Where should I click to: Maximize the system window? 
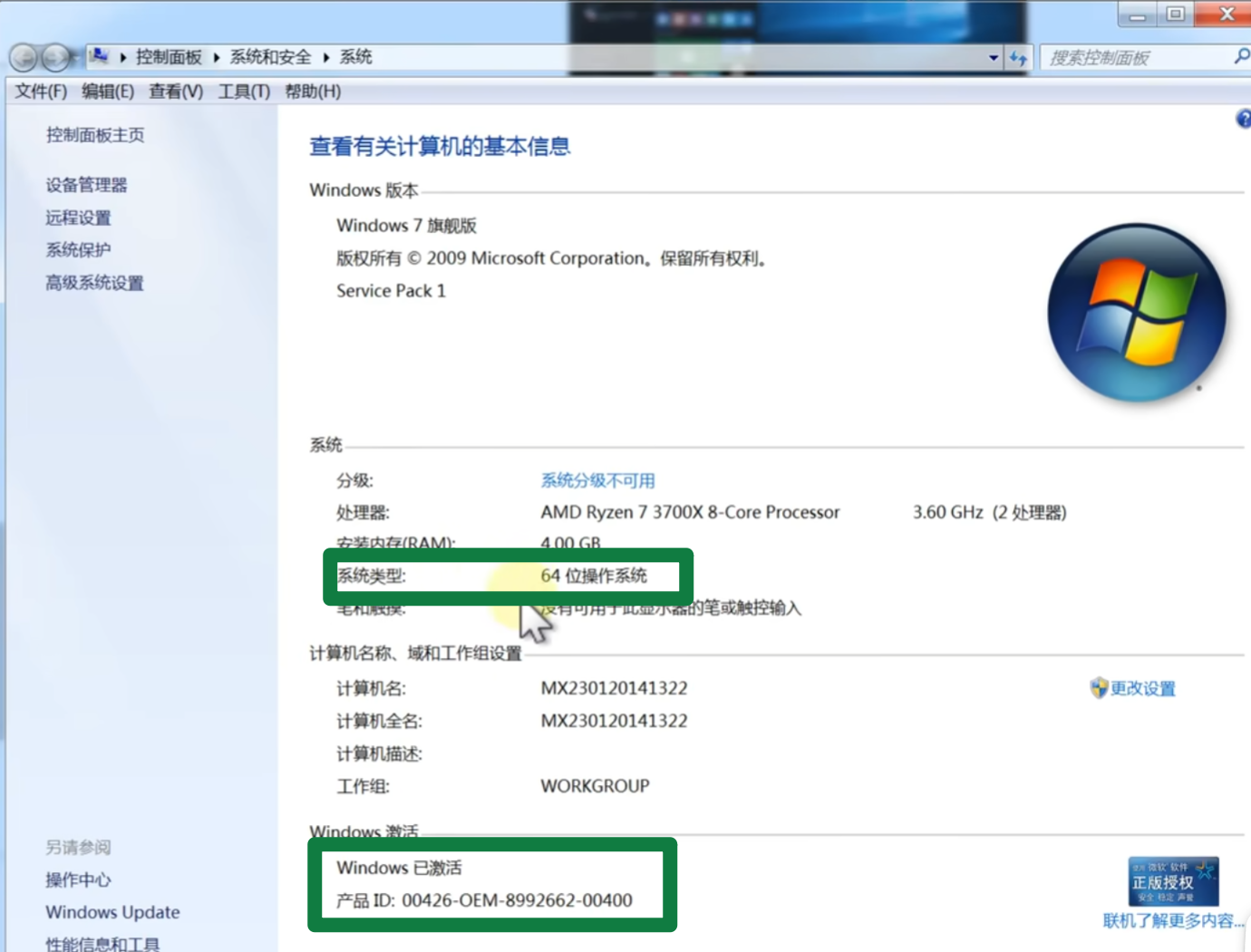click(1176, 14)
